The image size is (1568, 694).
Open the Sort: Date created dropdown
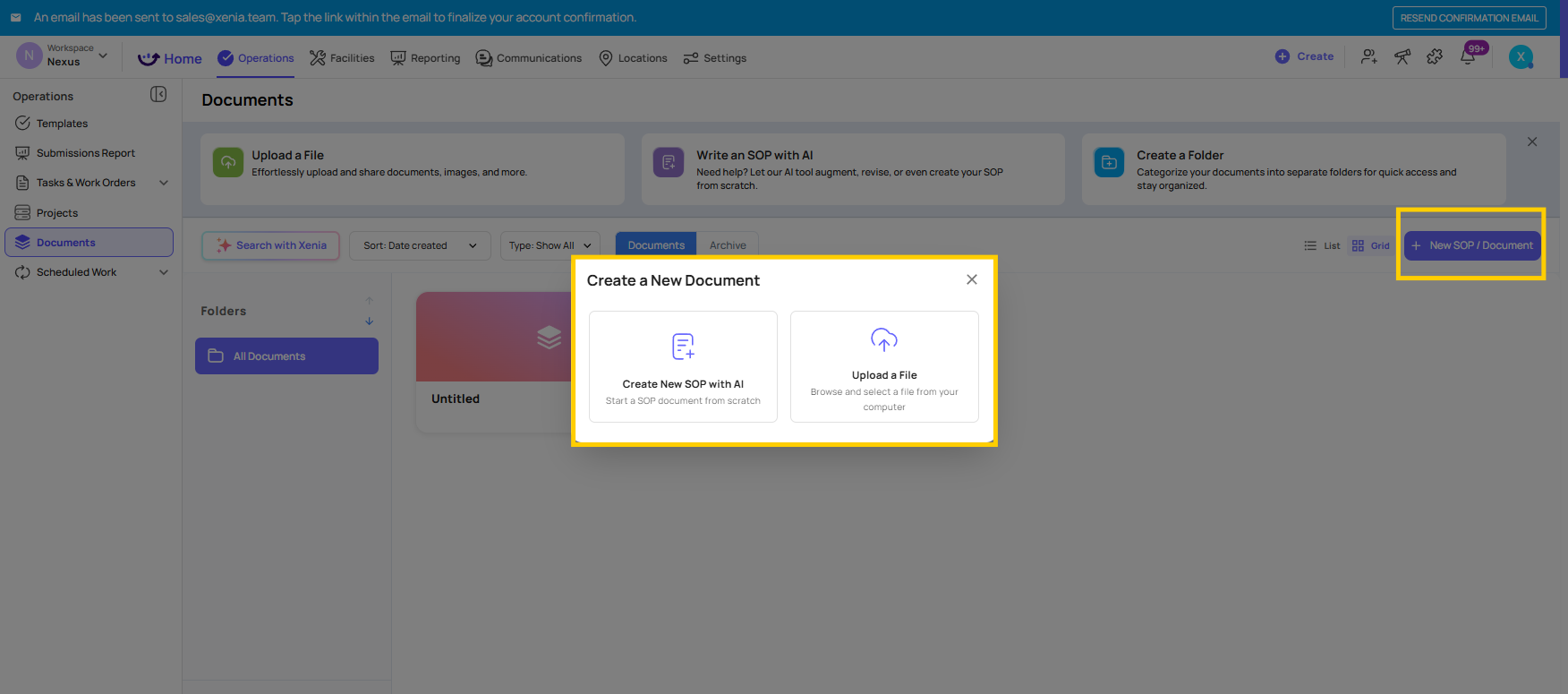click(x=420, y=245)
